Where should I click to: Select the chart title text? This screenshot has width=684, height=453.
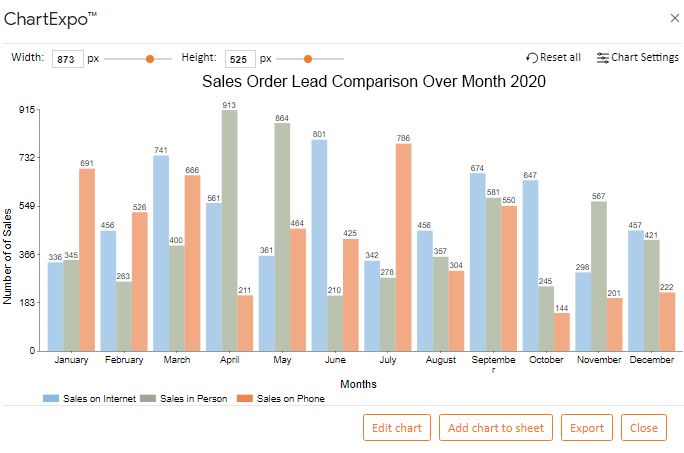tap(374, 82)
